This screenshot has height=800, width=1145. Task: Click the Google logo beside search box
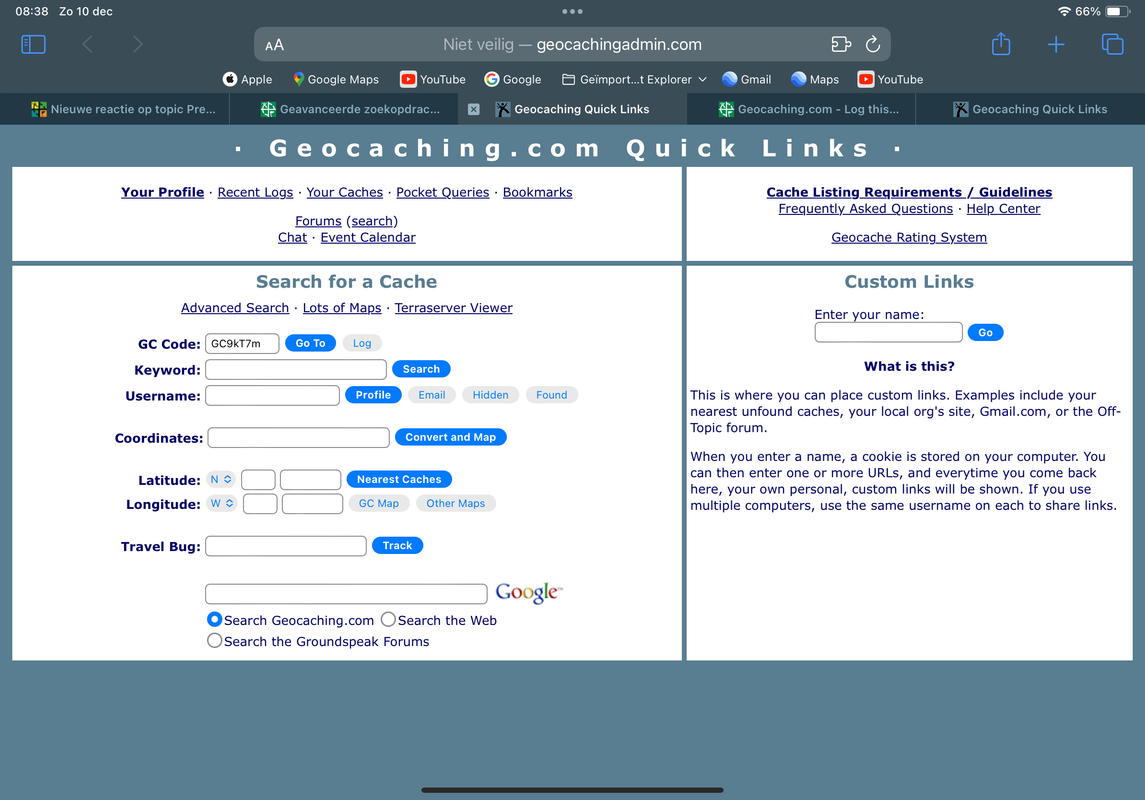[x=529, y=592]
